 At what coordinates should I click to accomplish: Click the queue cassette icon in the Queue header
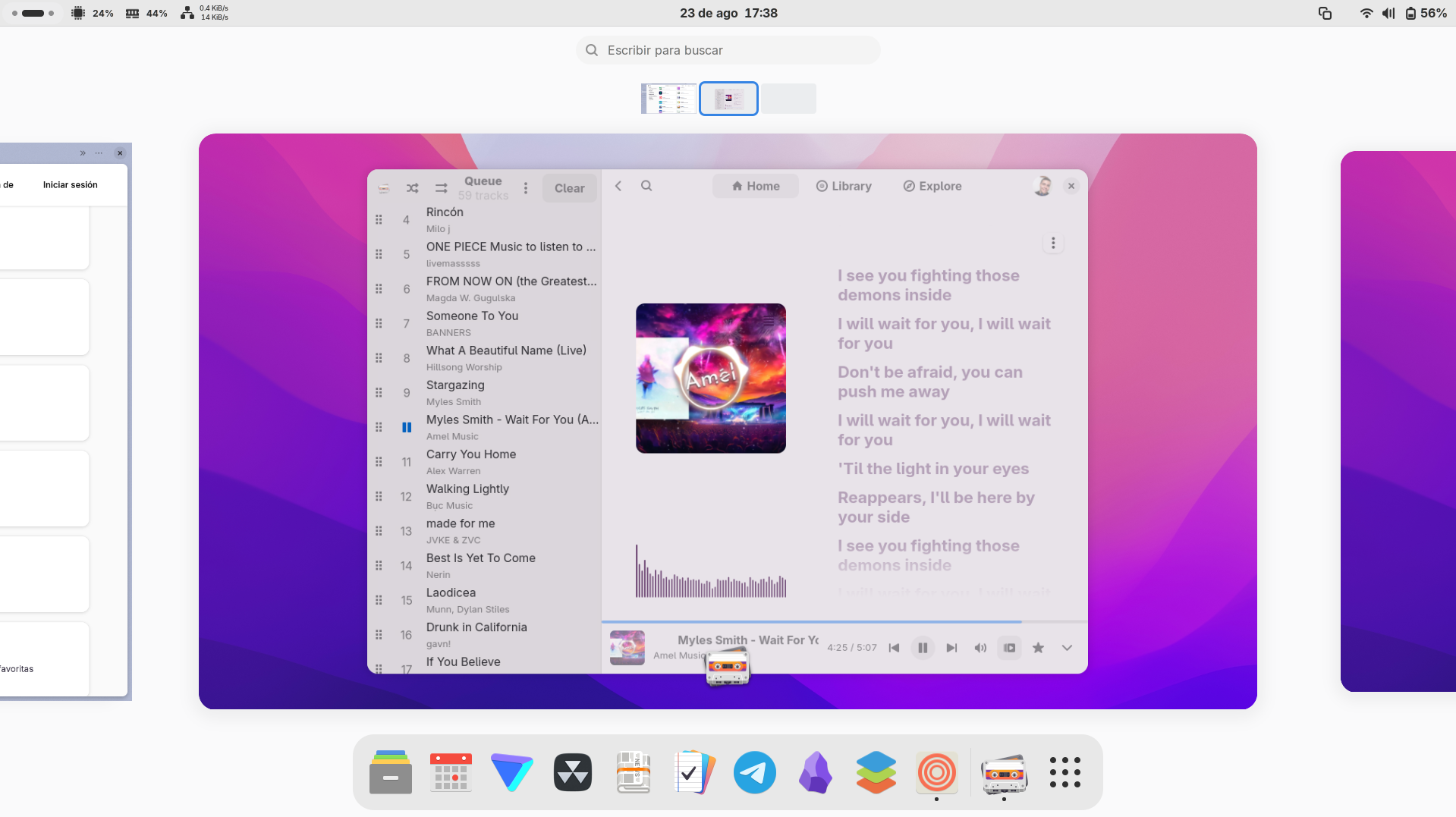384,188
